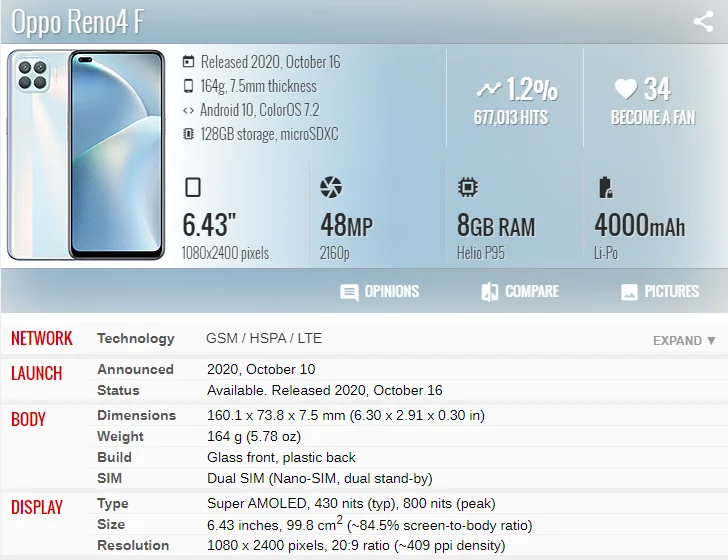Click the Dimensions label
This screenshot has width=728, height=560.
[136, 415]
